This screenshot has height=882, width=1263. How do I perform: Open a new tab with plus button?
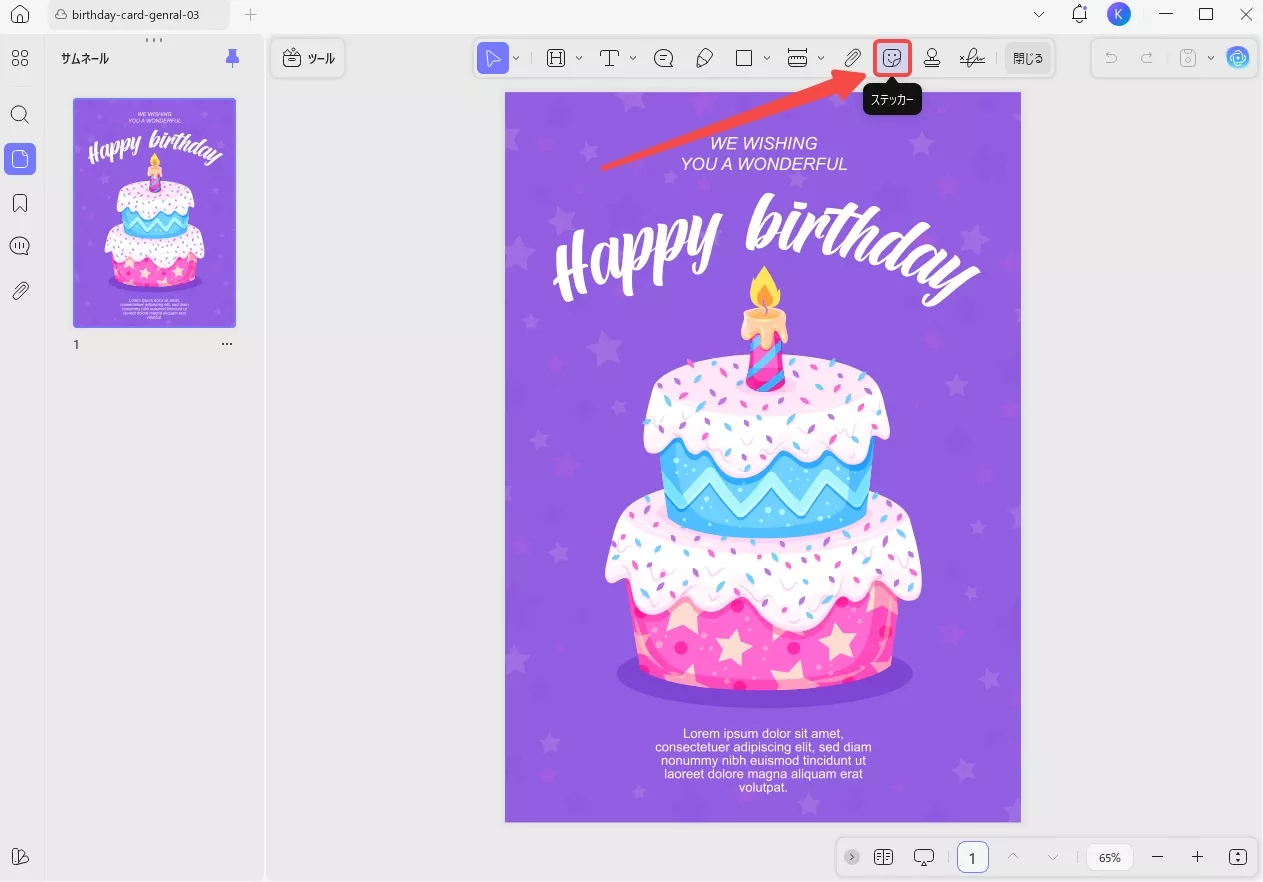click(251, 15)
